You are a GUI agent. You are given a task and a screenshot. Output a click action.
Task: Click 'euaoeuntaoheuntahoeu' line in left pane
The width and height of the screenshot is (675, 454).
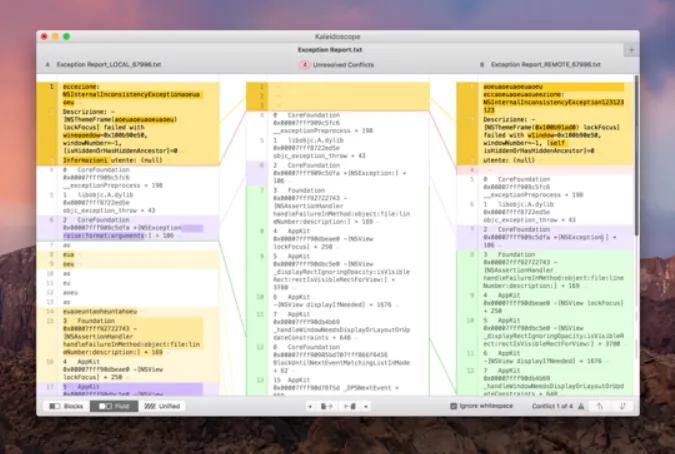pyautogui.click(x=100, y=311)
